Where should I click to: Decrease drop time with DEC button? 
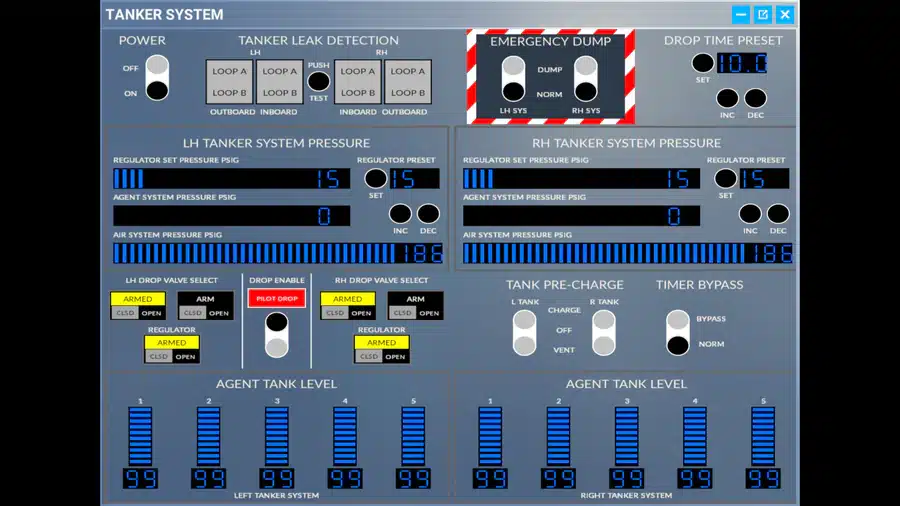[755, 98]
